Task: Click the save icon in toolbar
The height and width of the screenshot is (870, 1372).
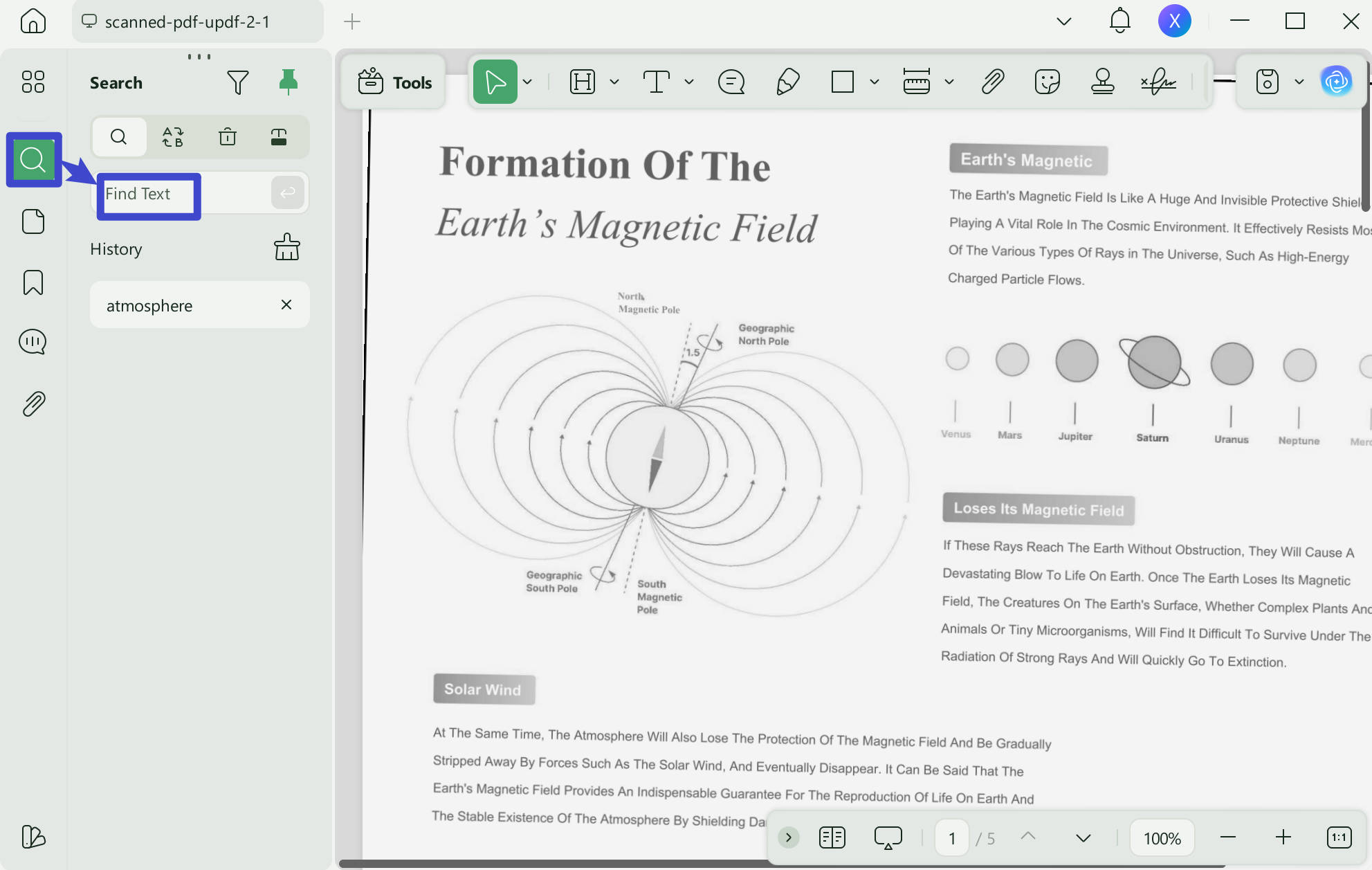Action: 1267,82
